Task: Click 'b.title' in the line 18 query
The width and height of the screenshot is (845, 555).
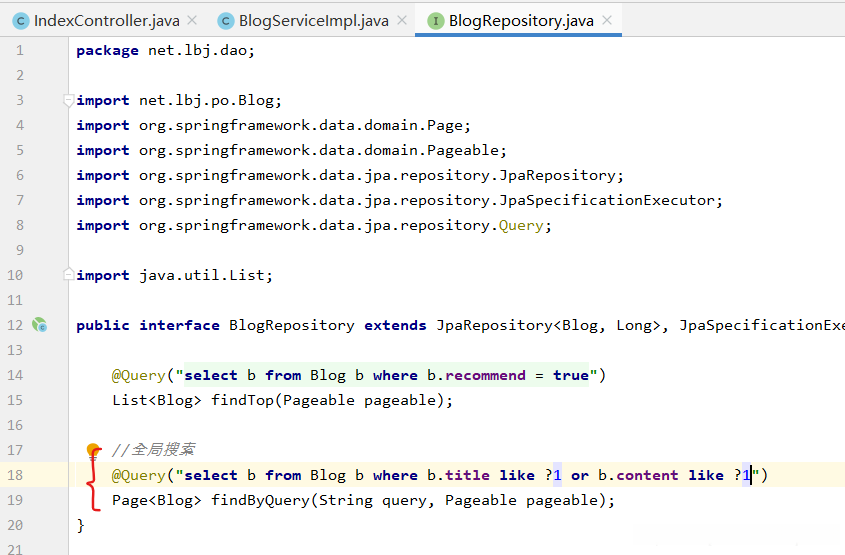Action: [458, 475]
